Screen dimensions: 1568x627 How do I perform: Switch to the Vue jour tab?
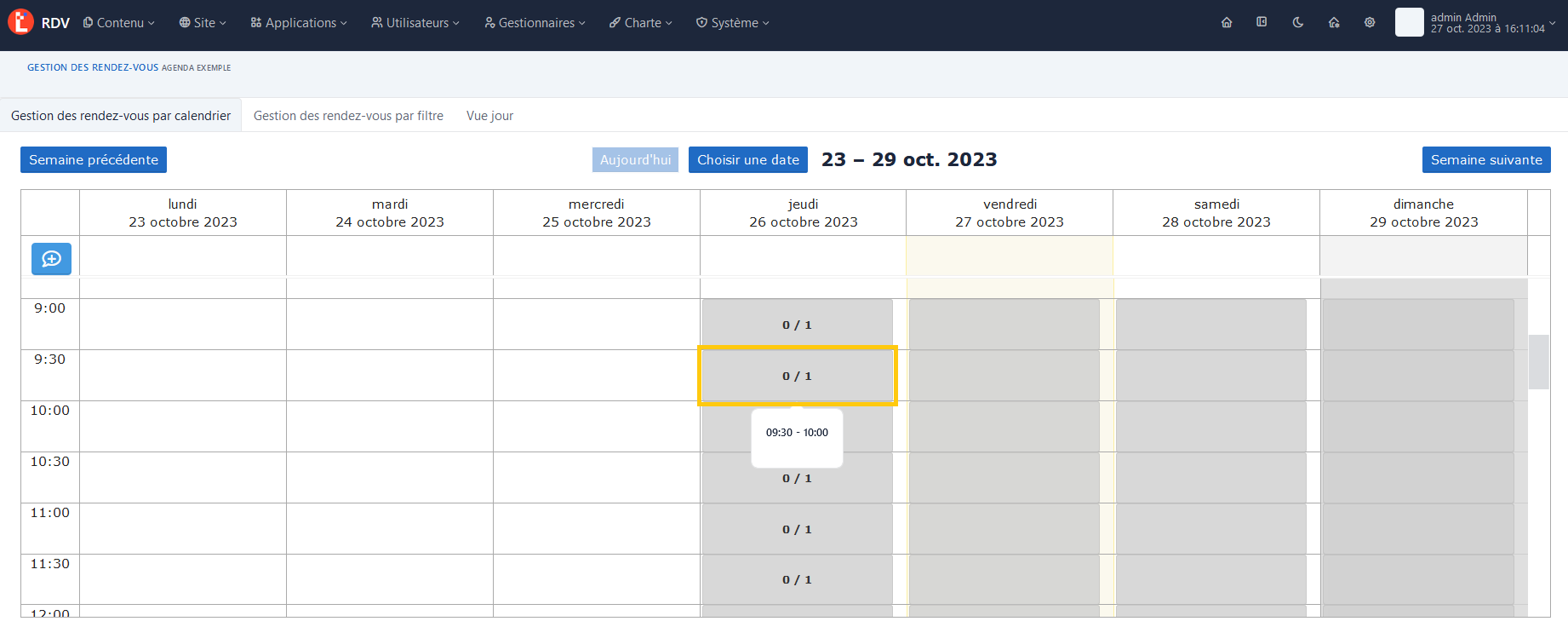click(489, 116)
